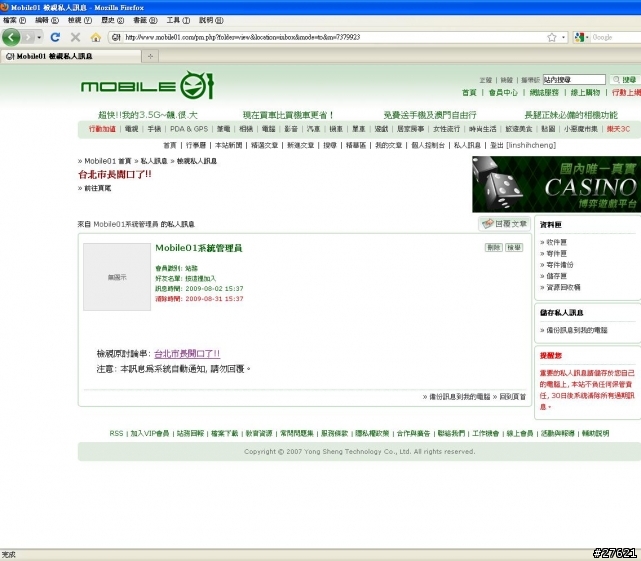Click the site favicon in the address bar

pyautogui.click(x=116, y=37)
